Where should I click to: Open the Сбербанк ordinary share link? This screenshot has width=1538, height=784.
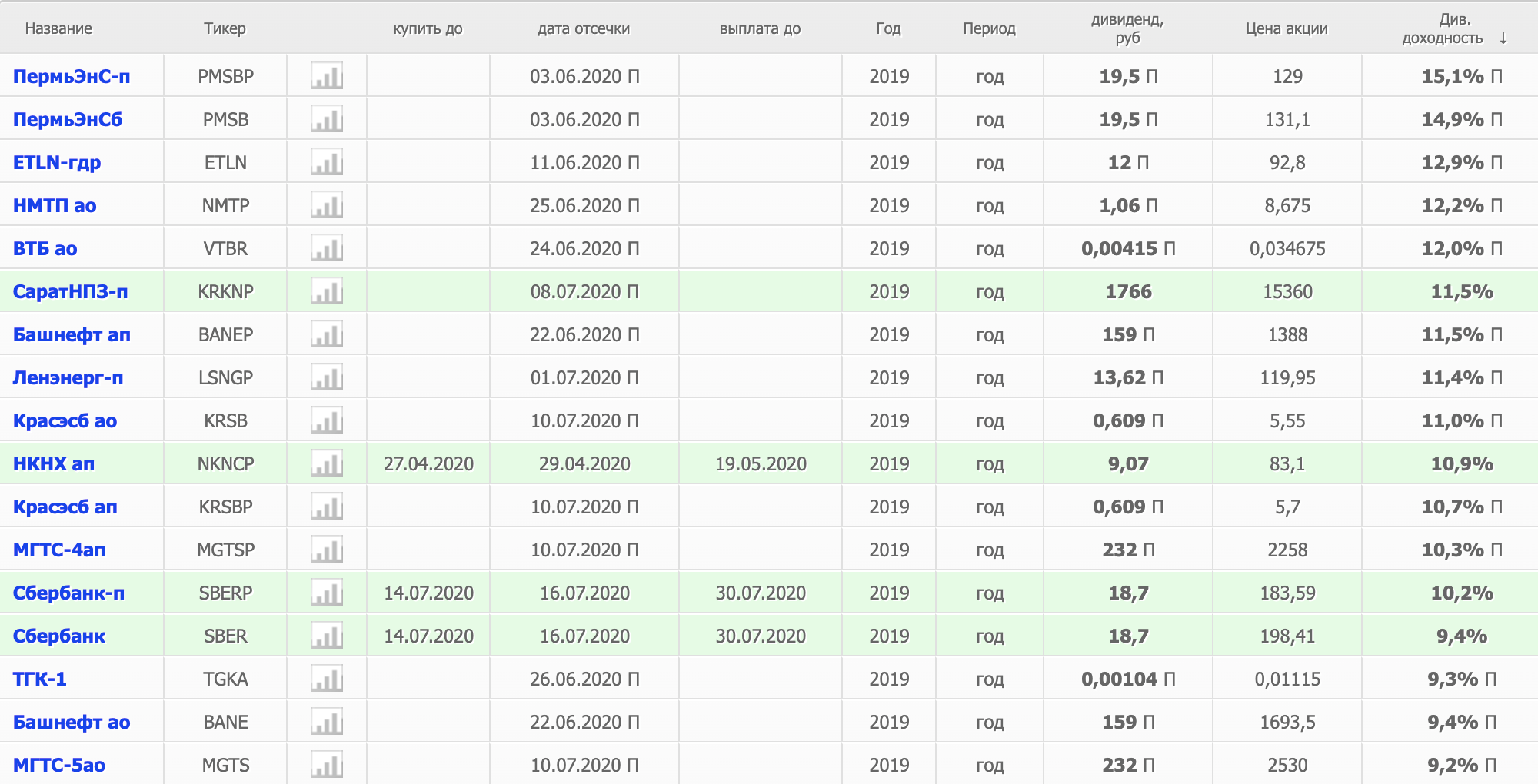59,636
